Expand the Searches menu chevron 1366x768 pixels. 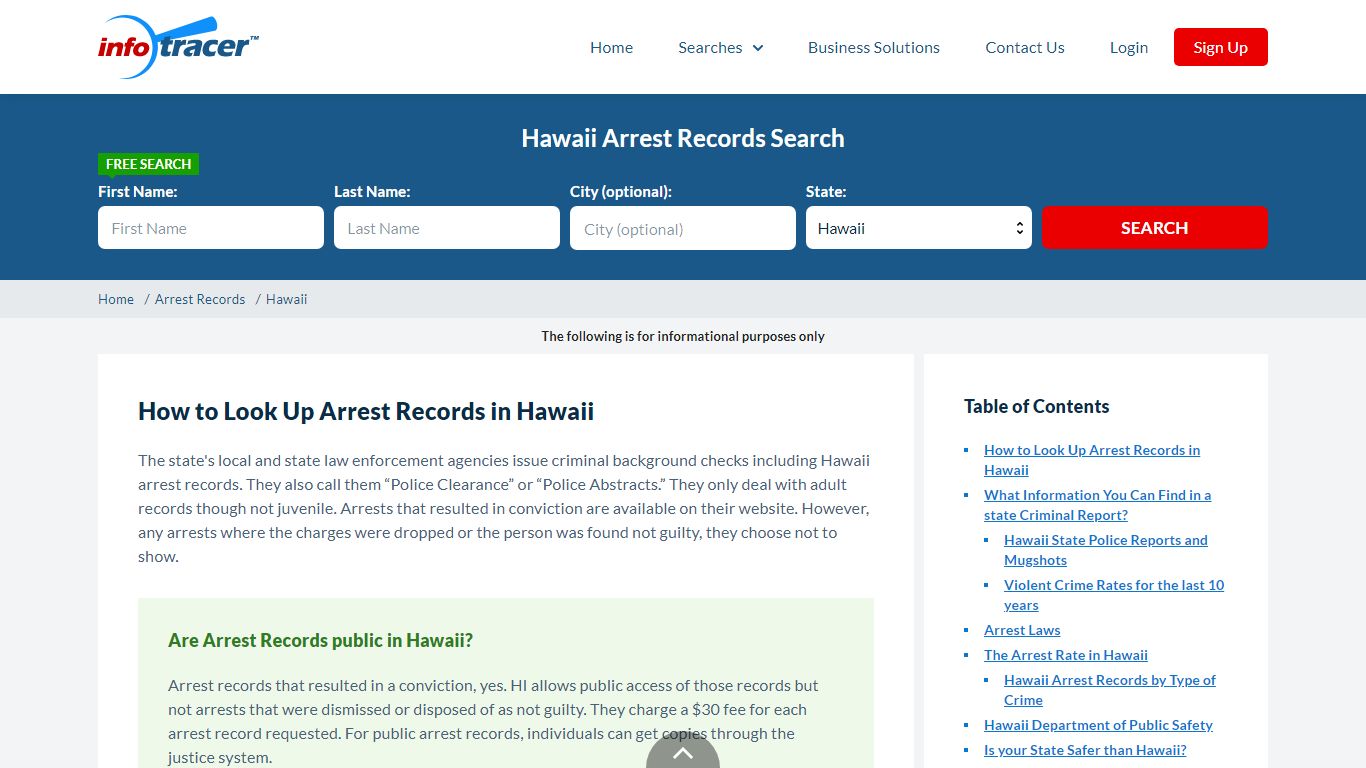click(758, 48)
